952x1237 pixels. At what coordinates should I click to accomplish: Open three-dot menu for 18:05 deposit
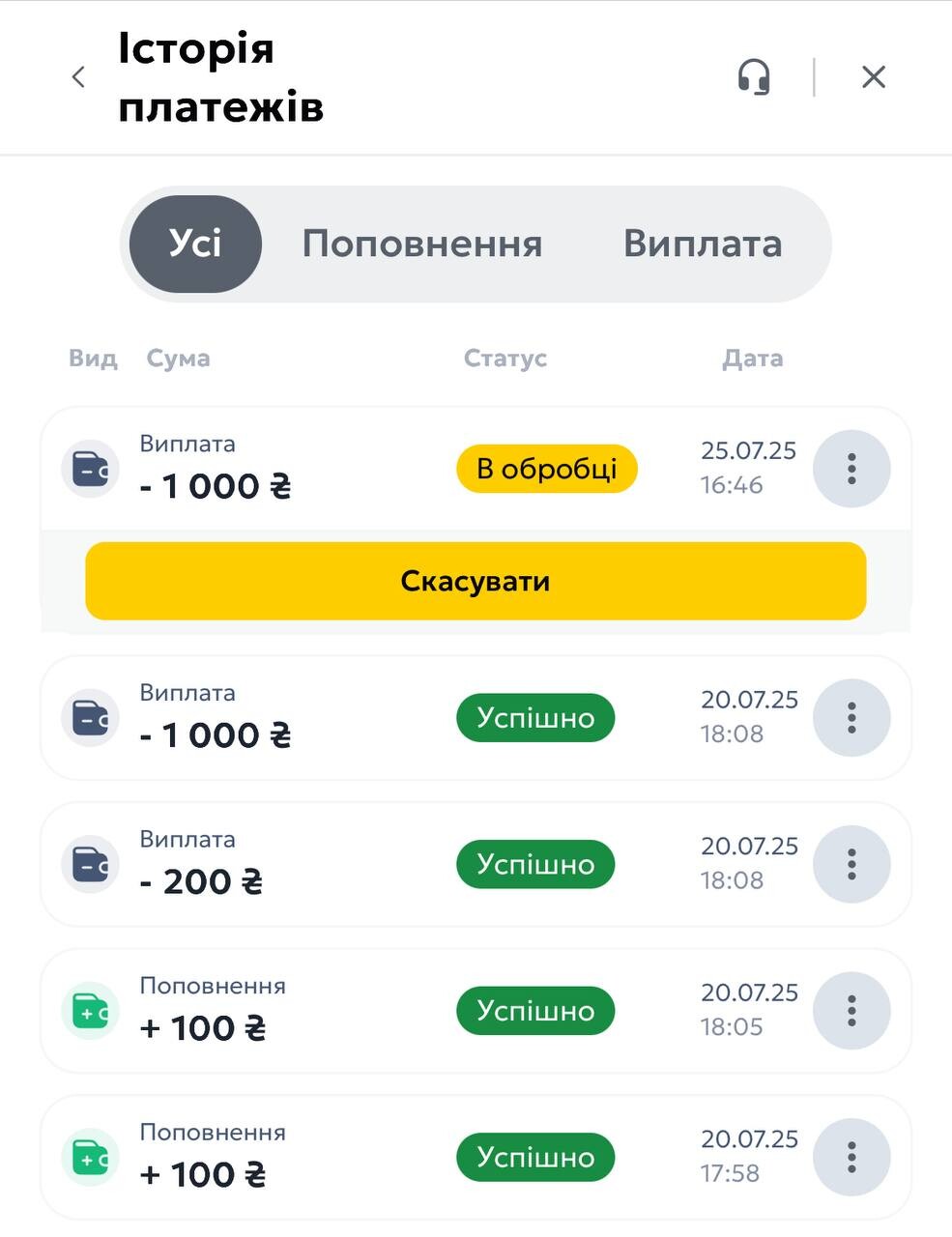851,1011
